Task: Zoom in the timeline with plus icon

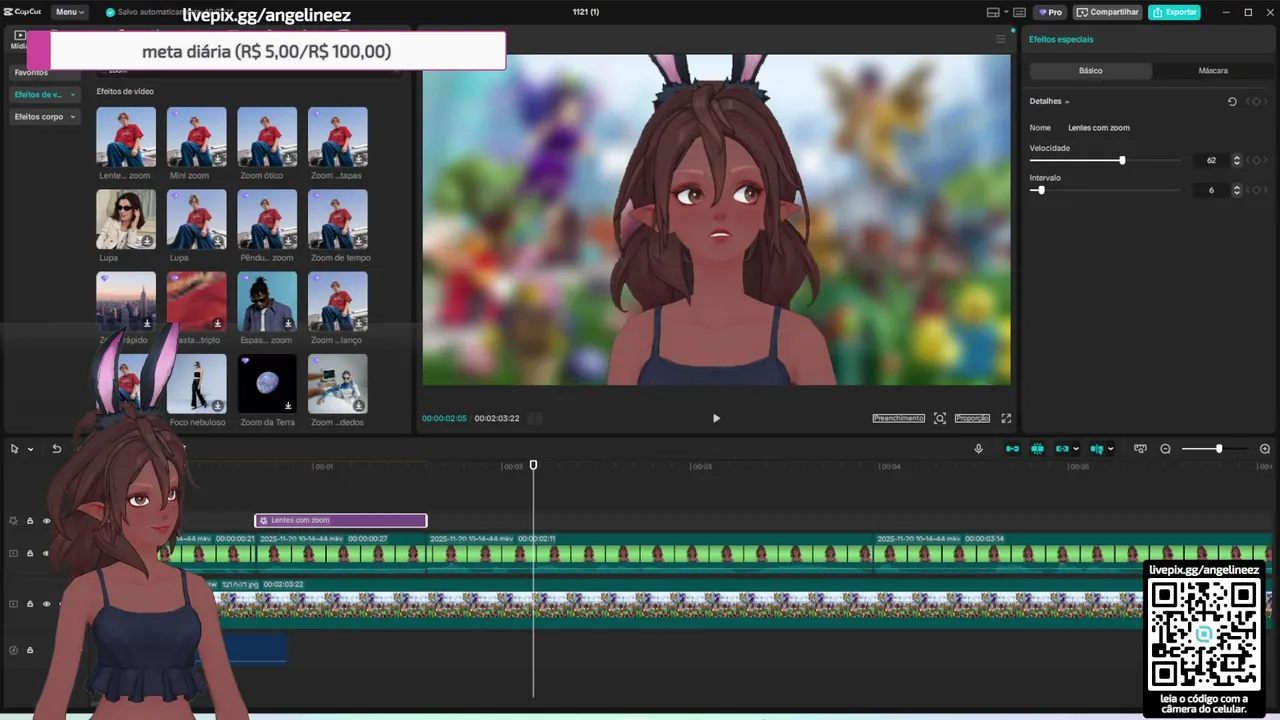Action: click(1265, 449)
